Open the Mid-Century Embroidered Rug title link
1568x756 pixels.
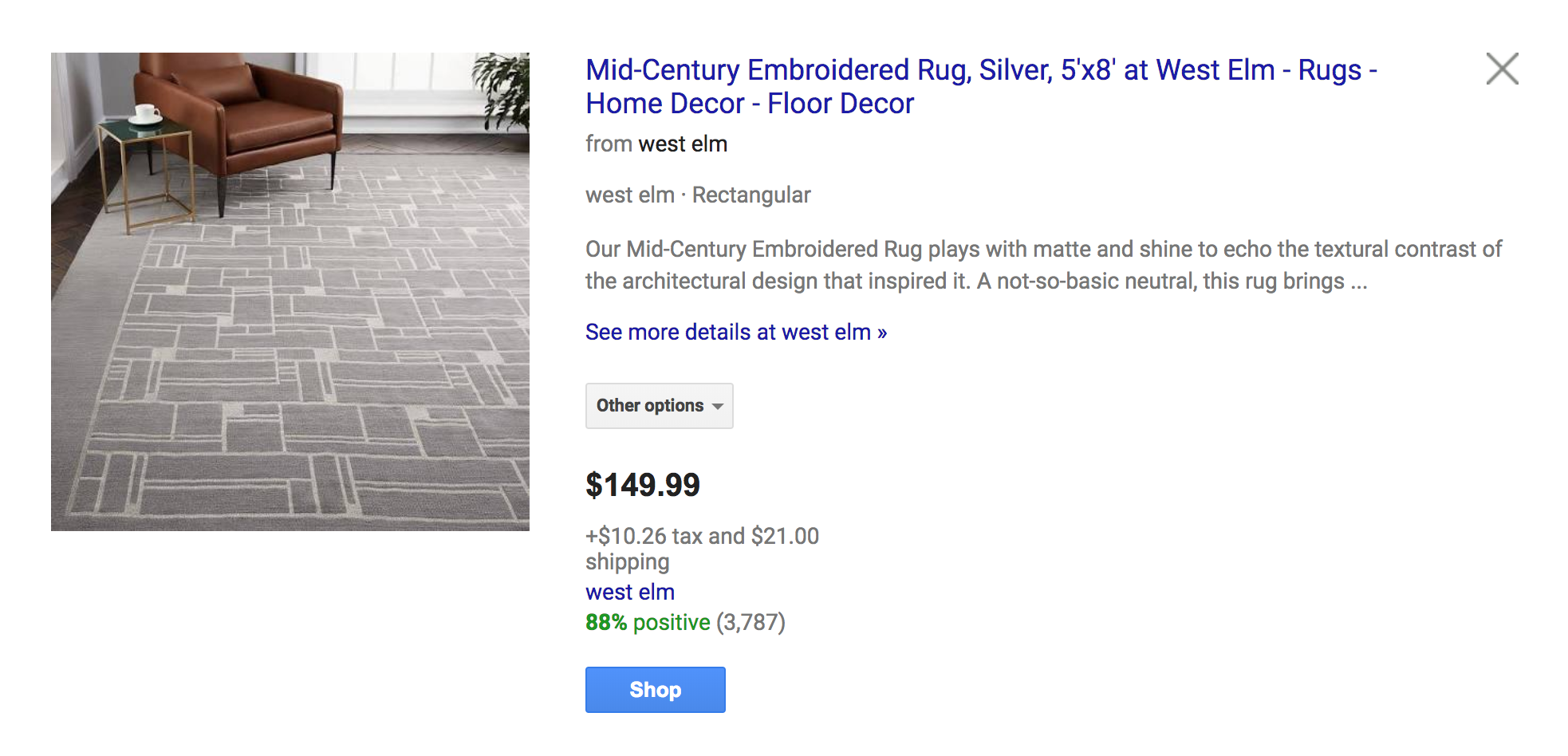[x=981, y=86]
